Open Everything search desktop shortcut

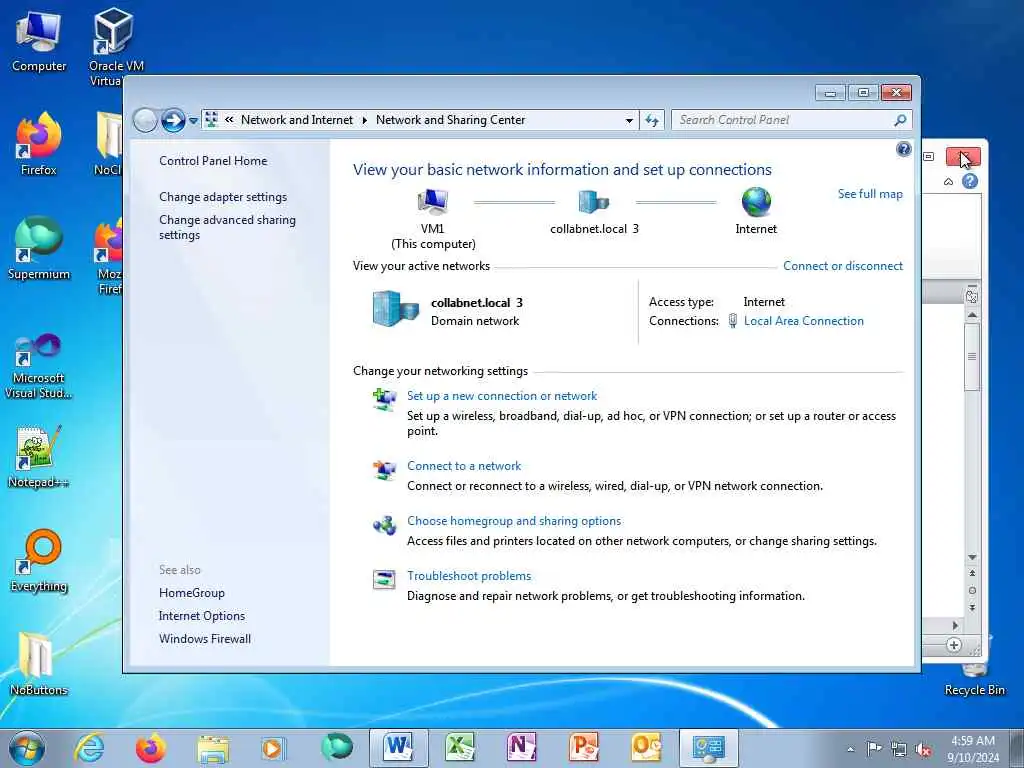pos(39,560)
